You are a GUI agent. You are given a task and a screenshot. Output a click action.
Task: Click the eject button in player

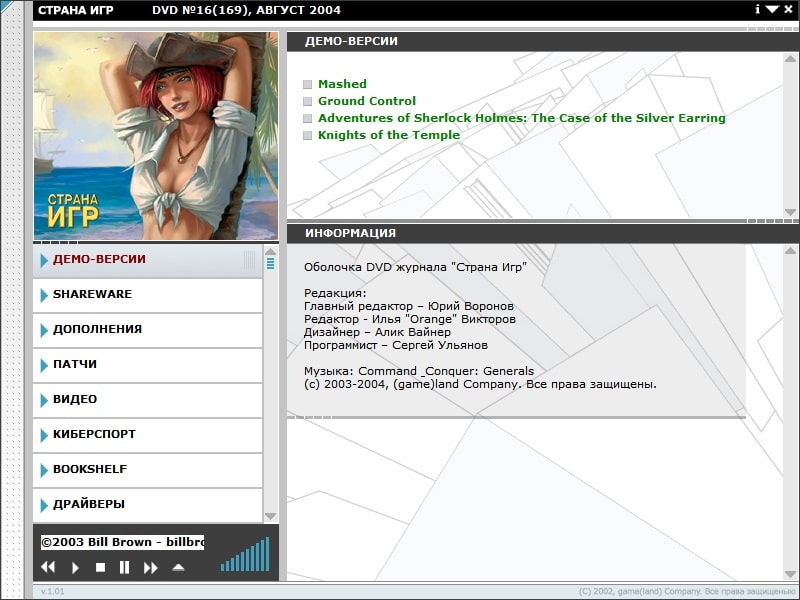tap(178, 567)
